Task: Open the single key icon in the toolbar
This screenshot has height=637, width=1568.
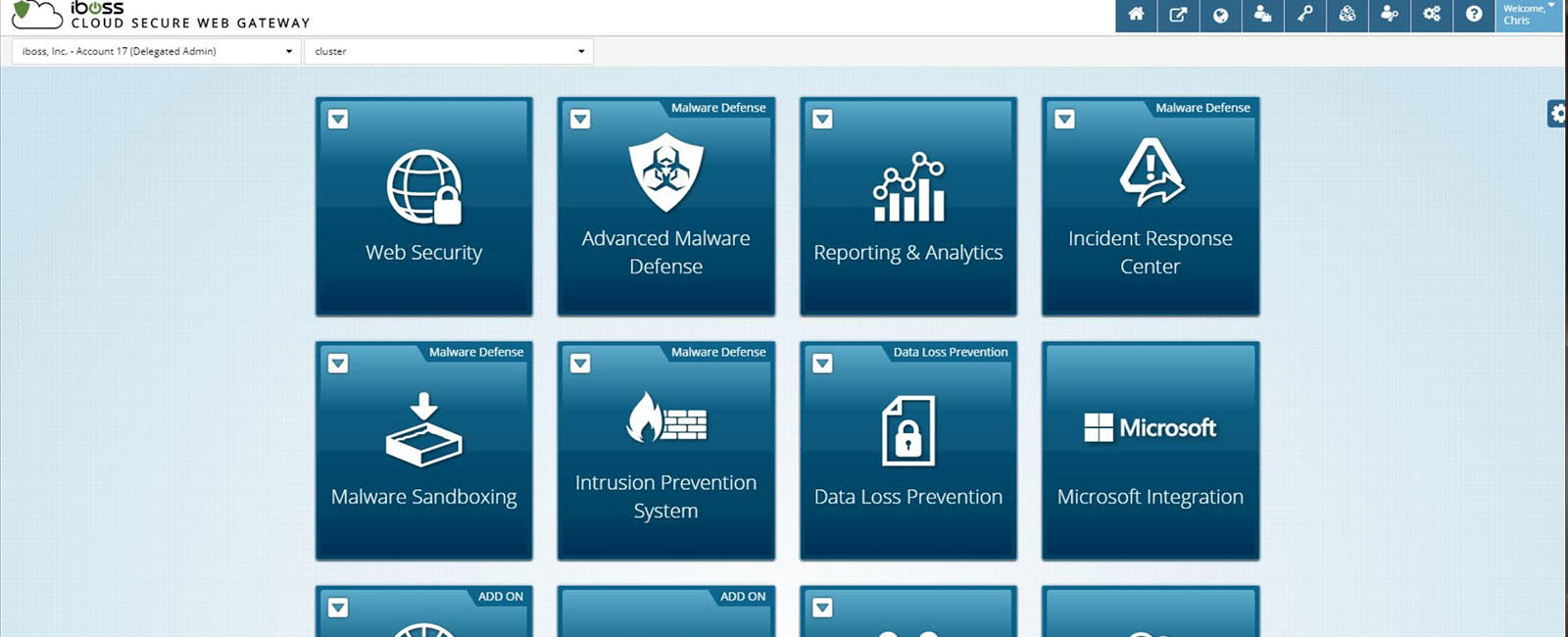Action: pyautogui.click(x=1305, y=15)
